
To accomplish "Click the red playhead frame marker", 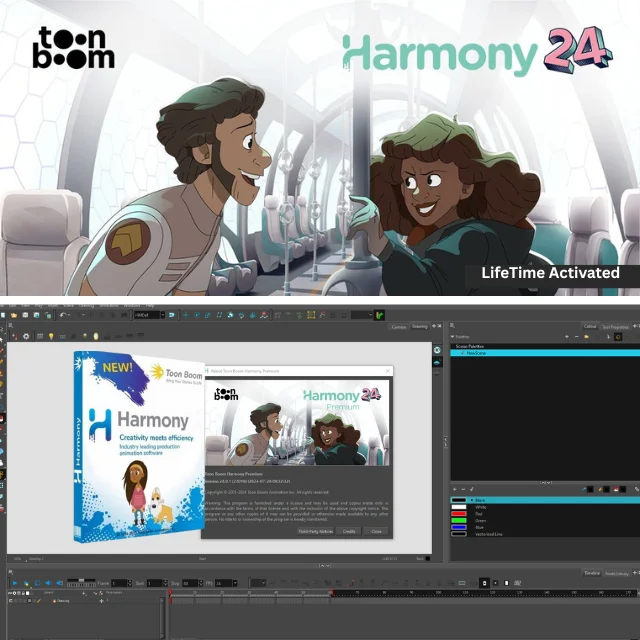I will 170,591.
